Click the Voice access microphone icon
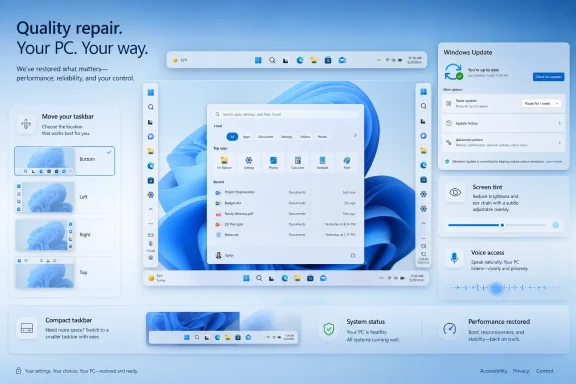Viewport: 576px width, 384px height. 454,258
